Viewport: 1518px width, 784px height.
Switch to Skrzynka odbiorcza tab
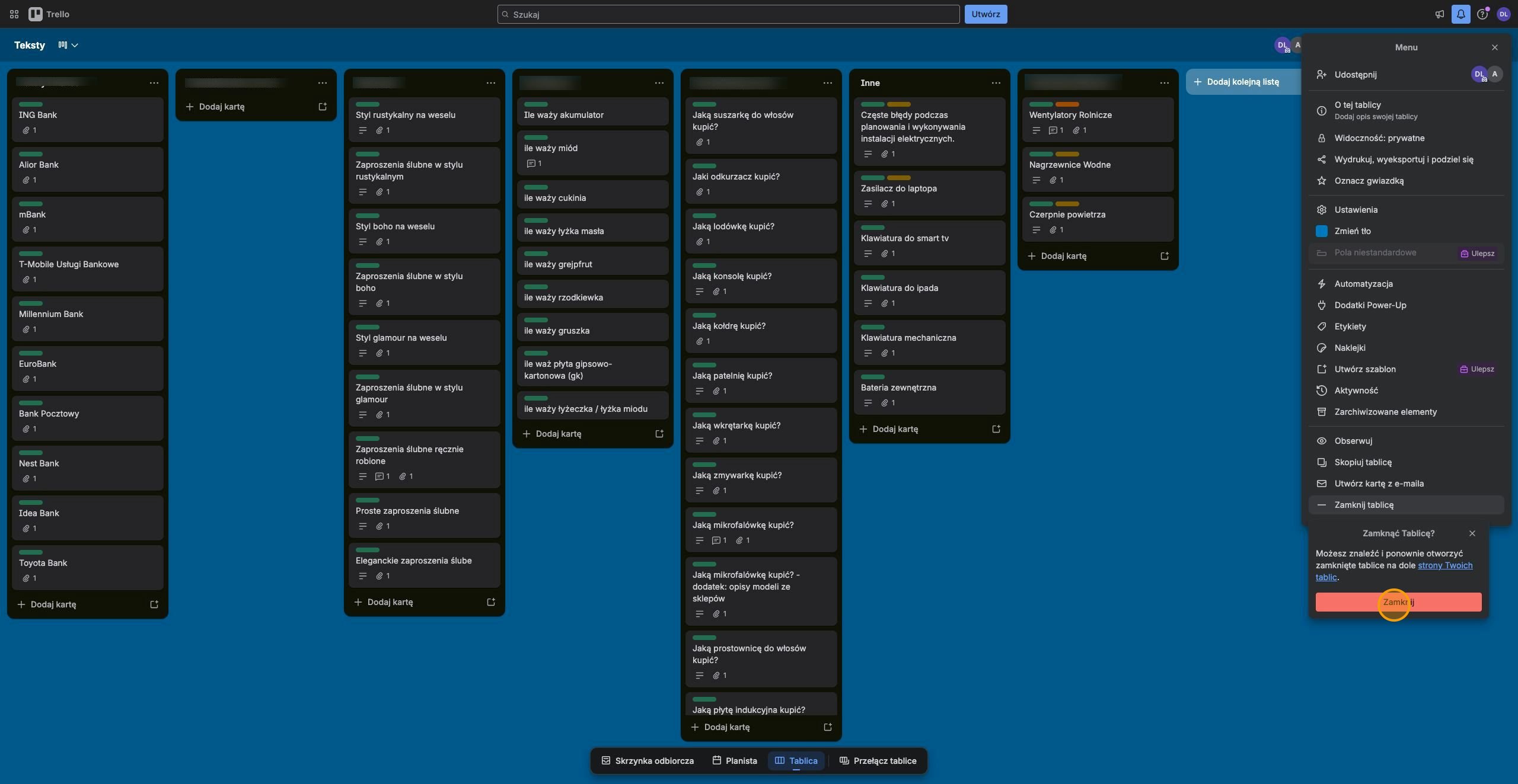pyautogui.click(x=648, y=761)
